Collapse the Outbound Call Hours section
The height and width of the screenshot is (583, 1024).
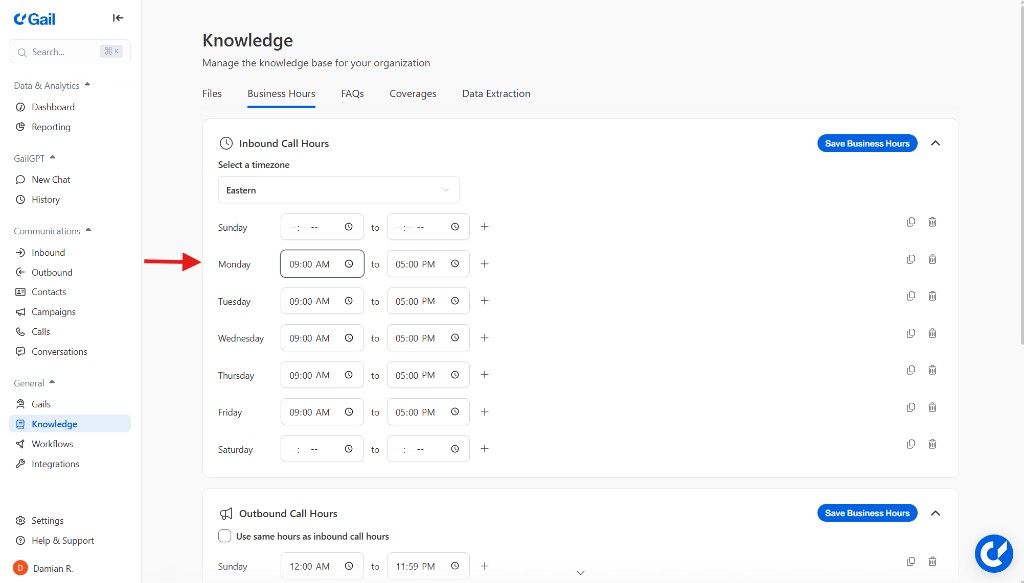[935, 513]
